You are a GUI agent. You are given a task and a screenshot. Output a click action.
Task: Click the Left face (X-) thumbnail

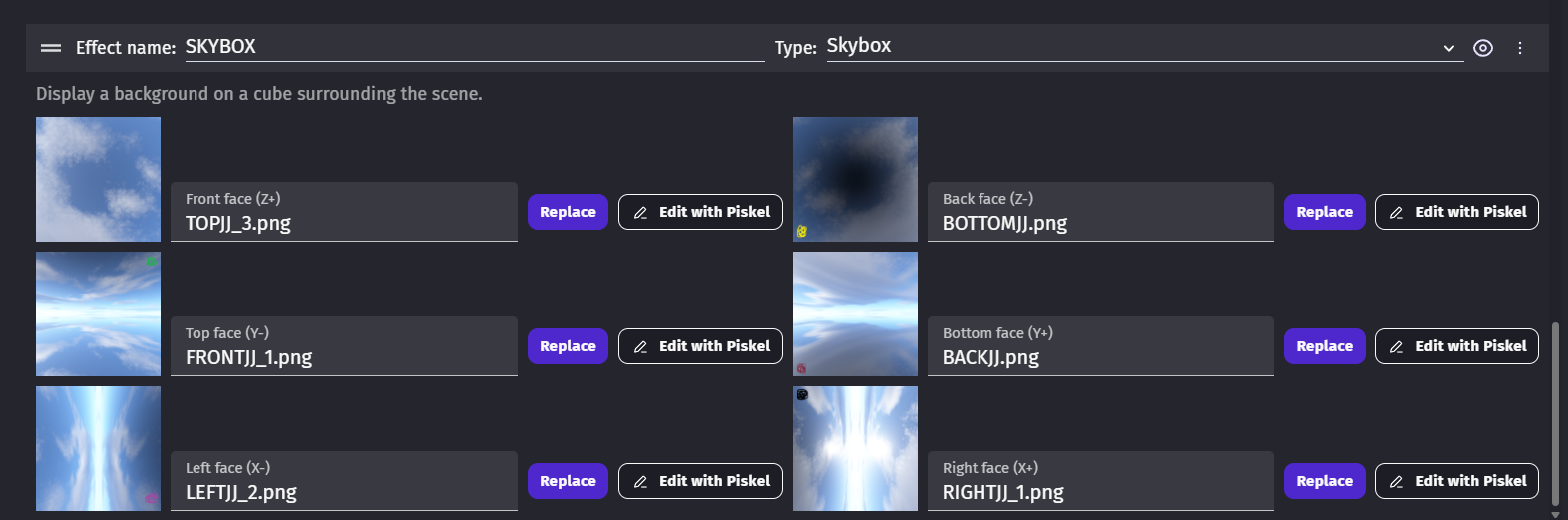(x=98, y=448)
